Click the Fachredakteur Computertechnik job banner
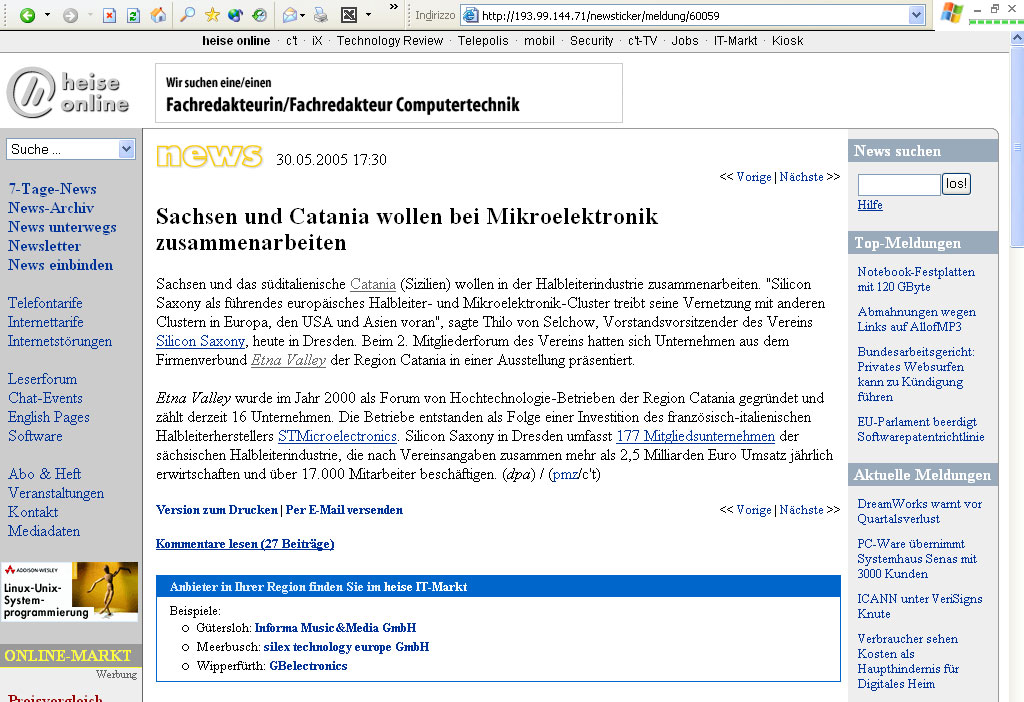The height and width of the screenshot is (702, 1024). click(389, 93)
